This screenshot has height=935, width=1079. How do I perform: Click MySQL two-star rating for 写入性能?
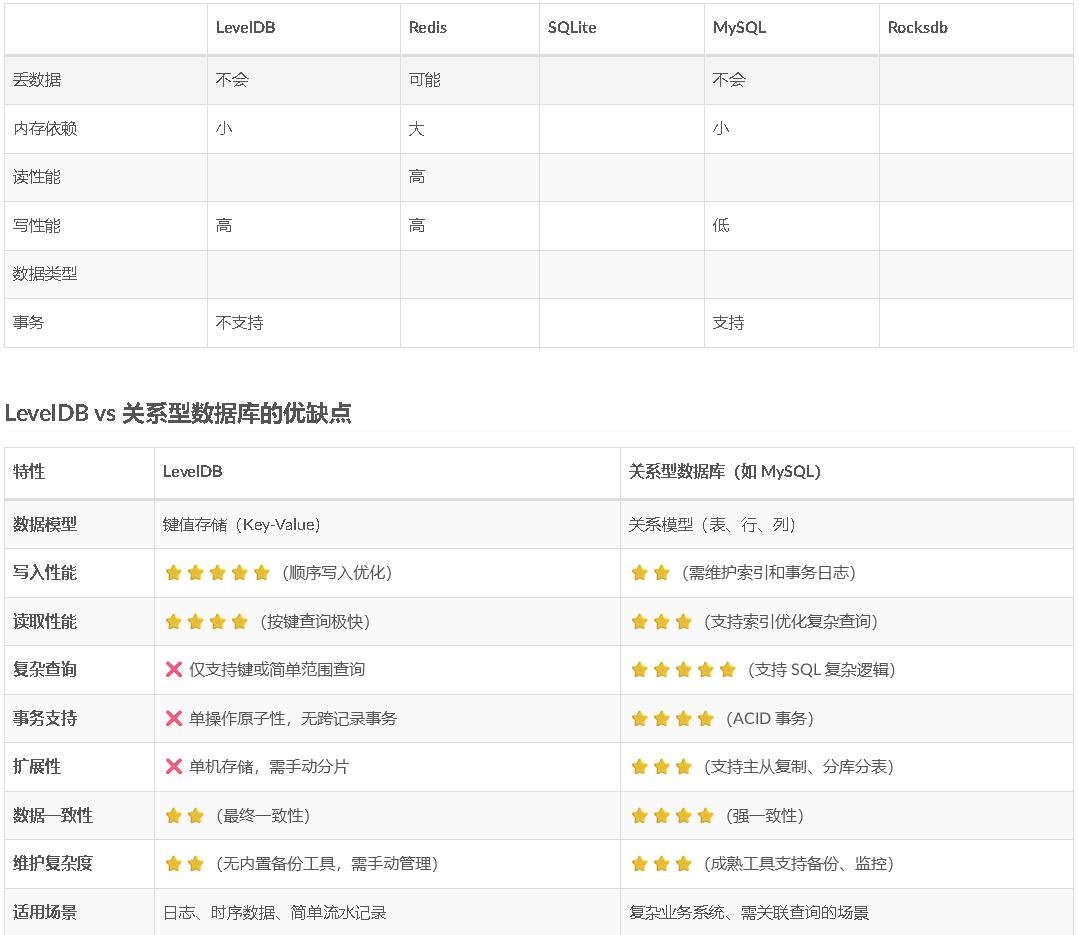coord(650,572)
